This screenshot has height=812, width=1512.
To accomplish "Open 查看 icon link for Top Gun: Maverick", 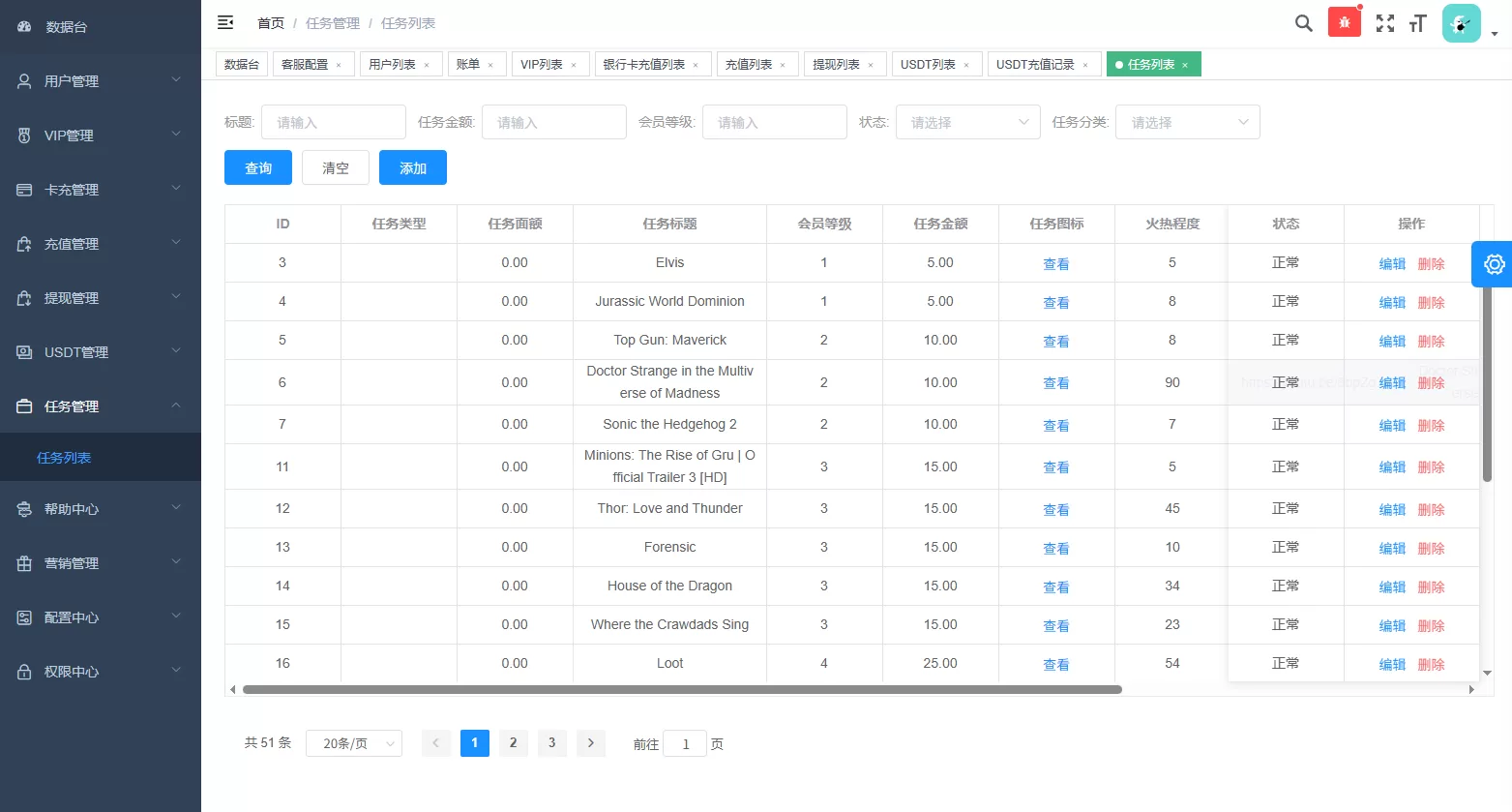I will tap(1055, 340).
